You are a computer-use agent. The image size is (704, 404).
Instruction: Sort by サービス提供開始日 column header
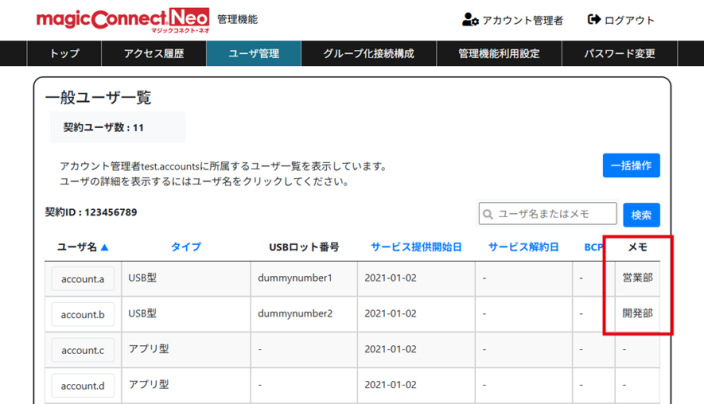pyautogui.click(x=416, y=247)
